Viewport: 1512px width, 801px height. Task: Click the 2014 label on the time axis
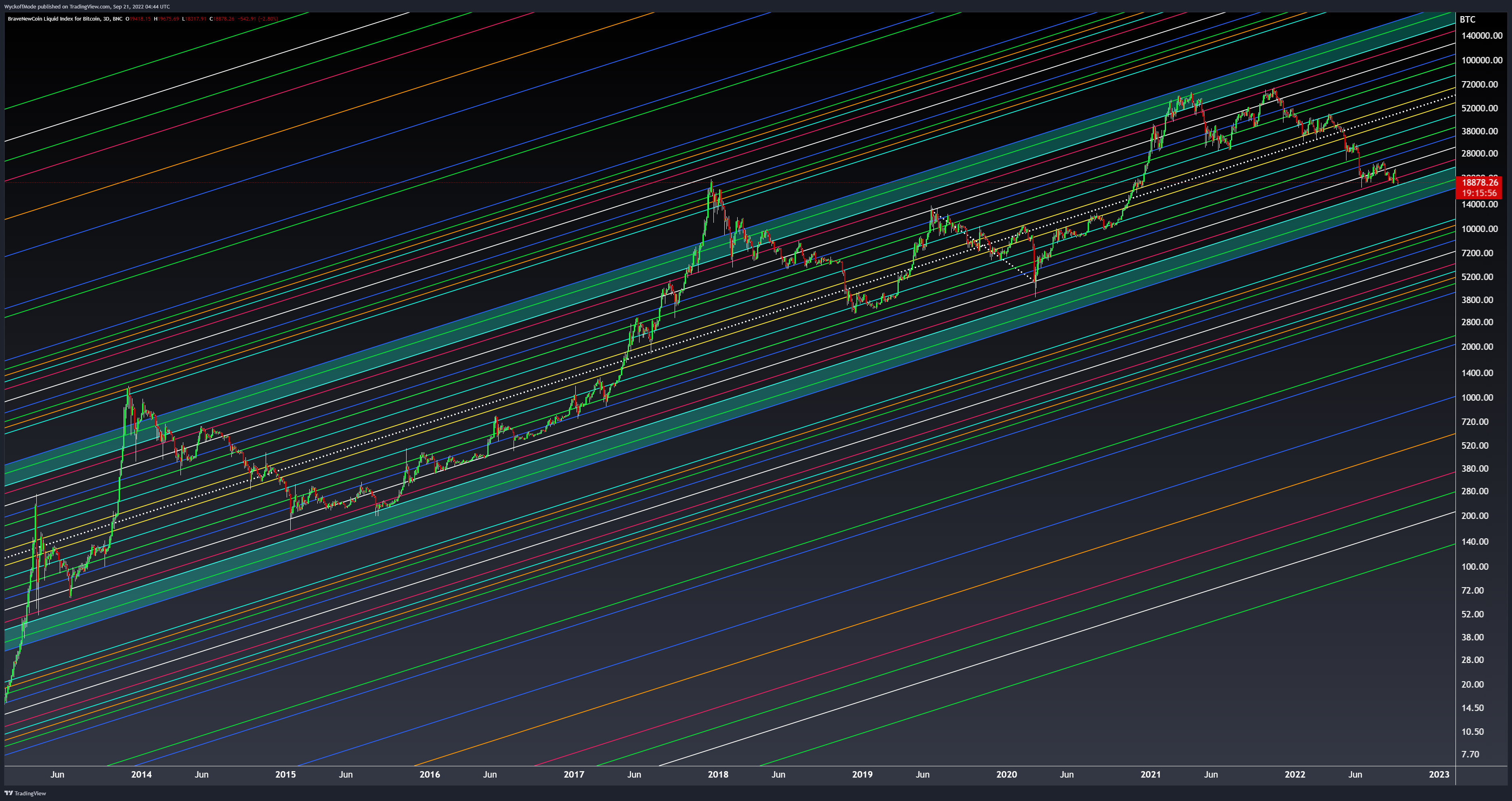(x=141, y=774)
